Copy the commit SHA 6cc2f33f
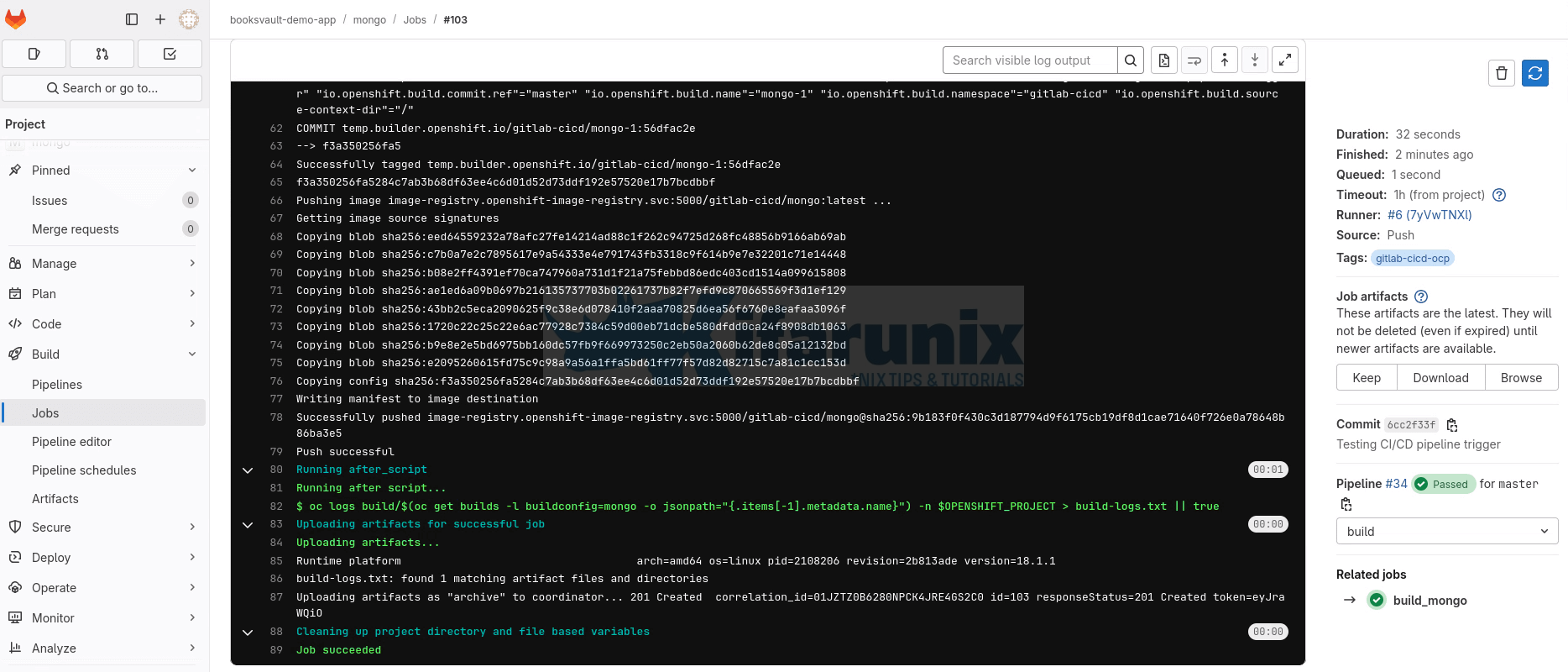The image size is (1568, 672). pos(1452,425)
